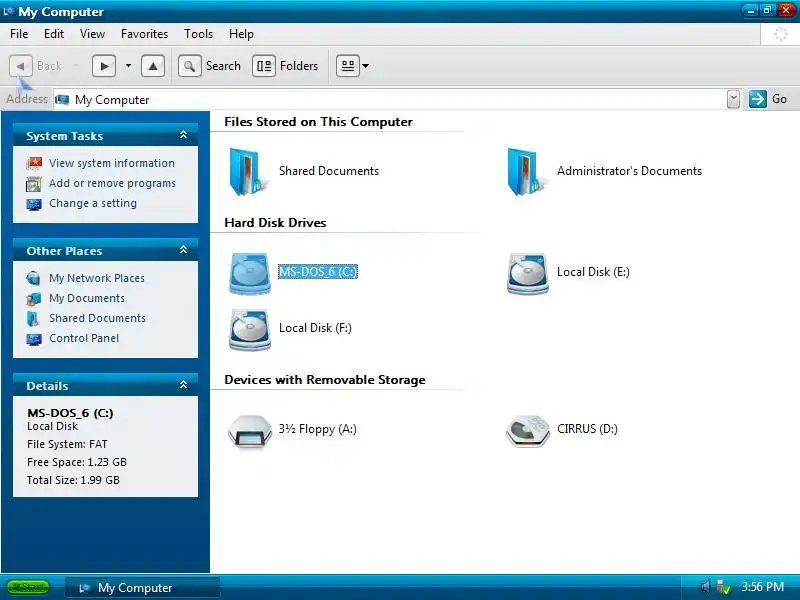Open Shared Documents in Other Places
800x600 pixels.
click(x=97, y=318)
